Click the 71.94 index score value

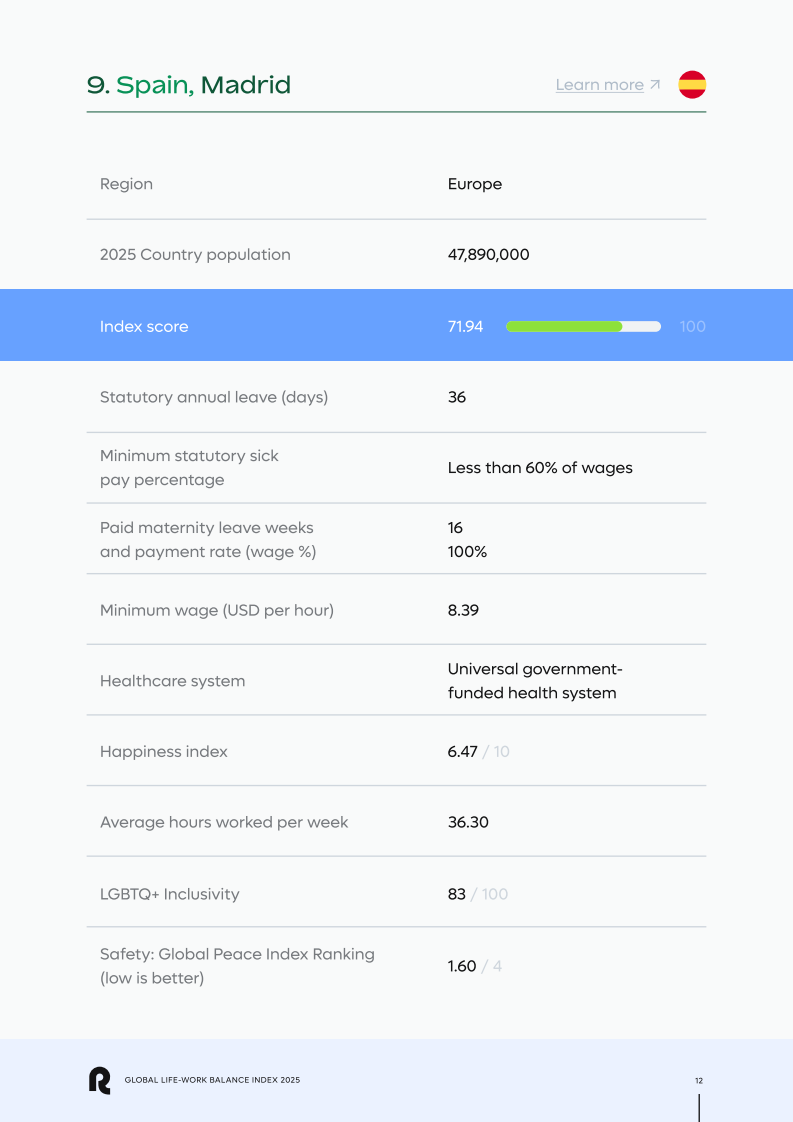pos(466,326)
